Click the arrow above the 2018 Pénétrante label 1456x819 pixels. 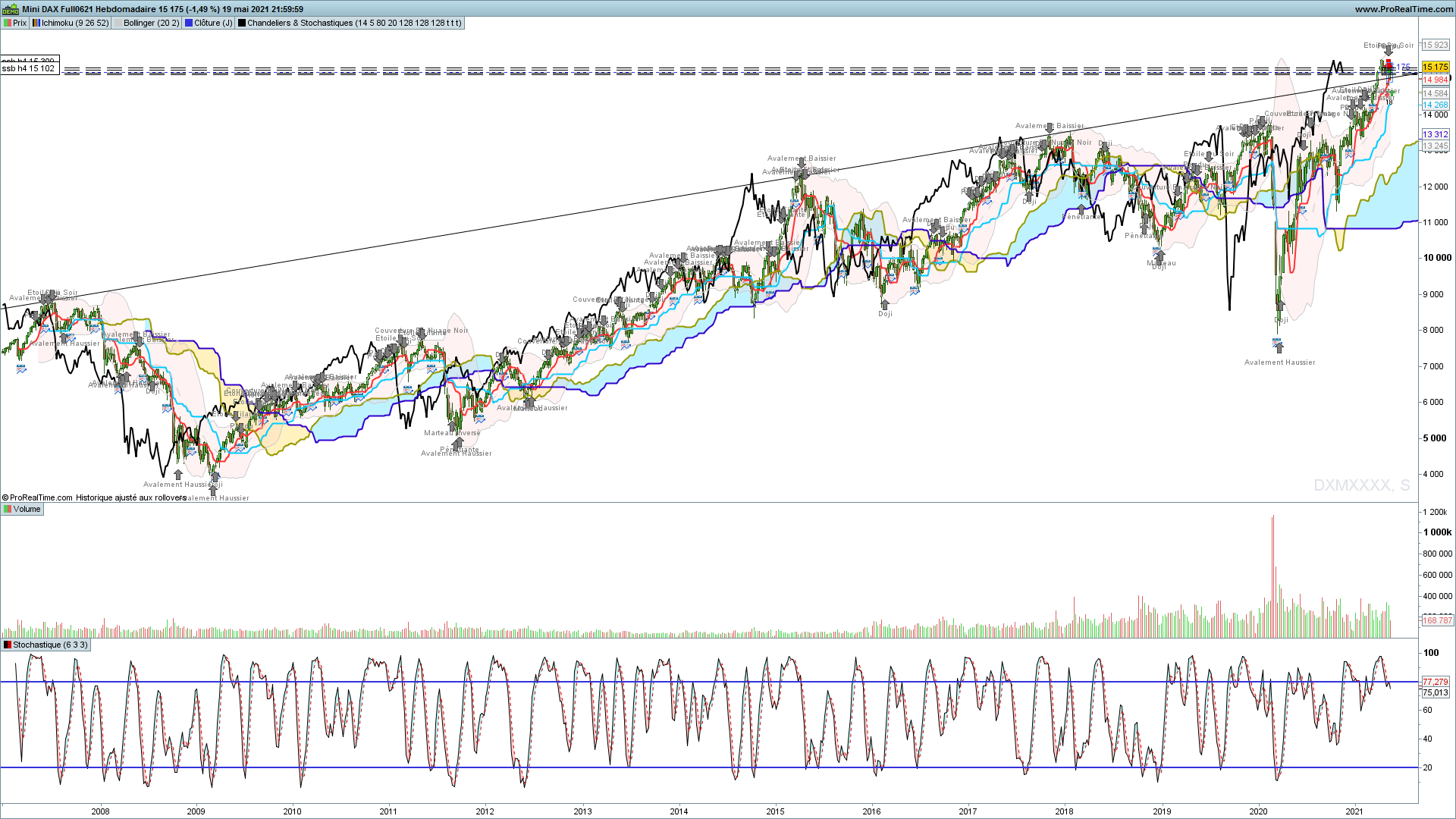point(1081,209)
